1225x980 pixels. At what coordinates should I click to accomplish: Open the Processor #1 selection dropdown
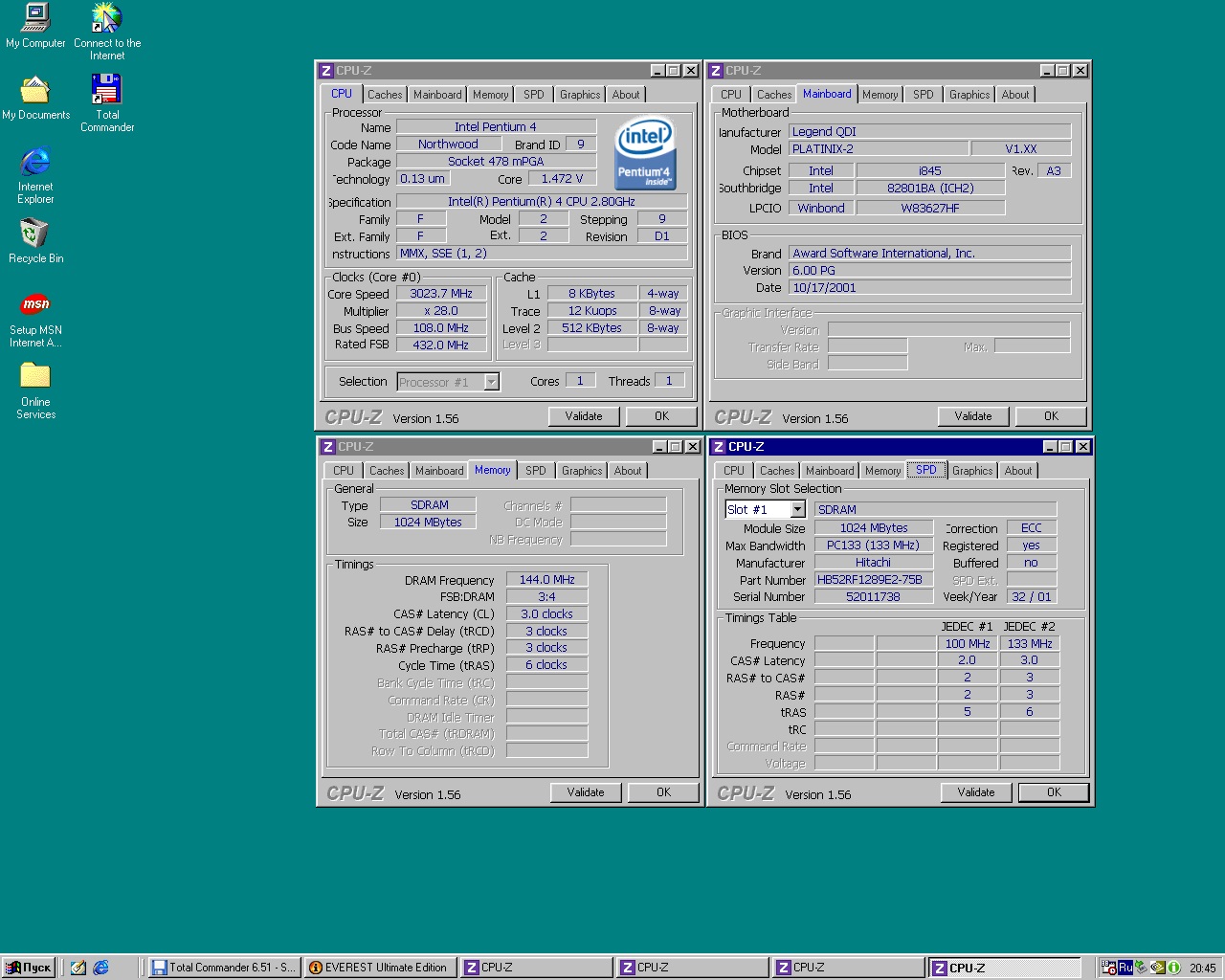pos(491,382)
